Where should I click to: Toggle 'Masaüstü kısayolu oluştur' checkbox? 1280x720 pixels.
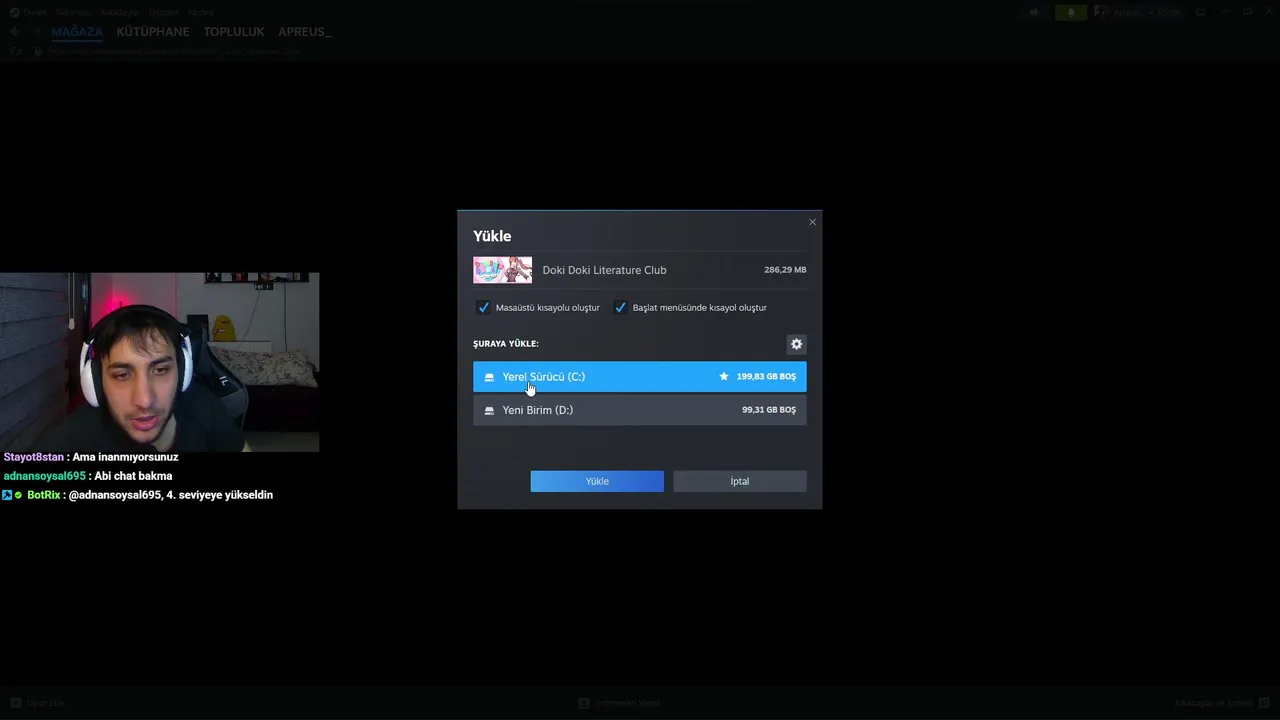483,307
